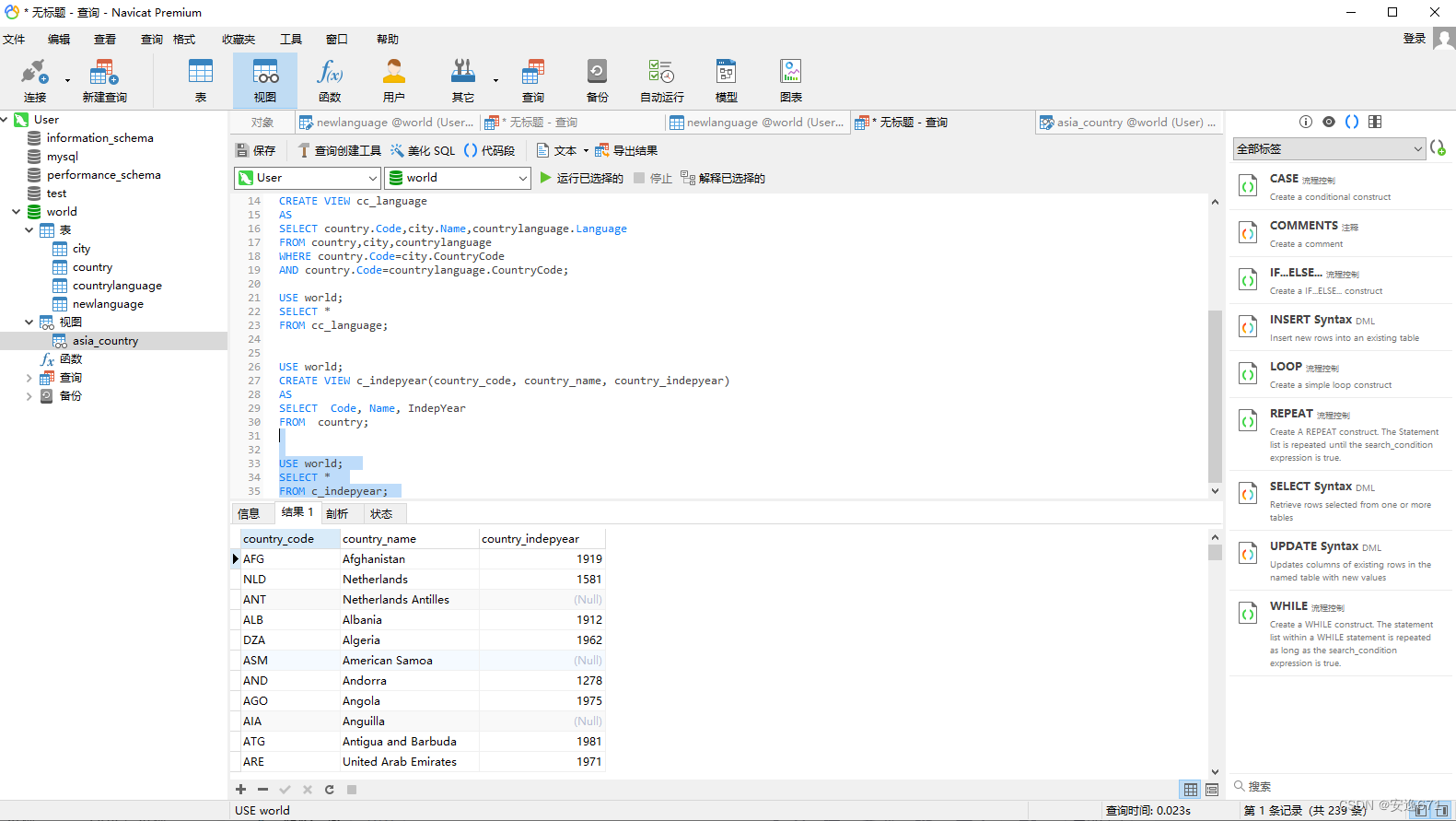
Task: Click the refresh icon below results
Action: pyautogui.click(x=329, y=790)
